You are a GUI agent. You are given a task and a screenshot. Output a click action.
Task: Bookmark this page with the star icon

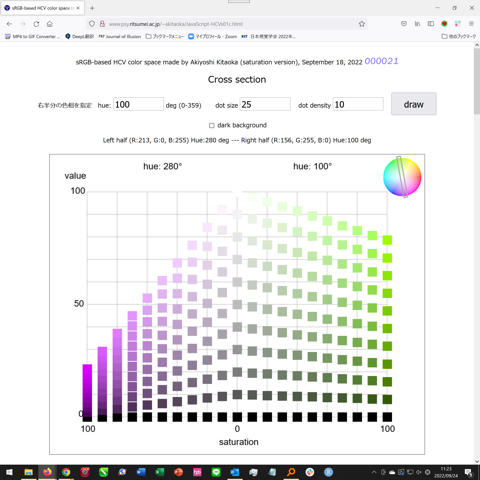click(362, 24)
